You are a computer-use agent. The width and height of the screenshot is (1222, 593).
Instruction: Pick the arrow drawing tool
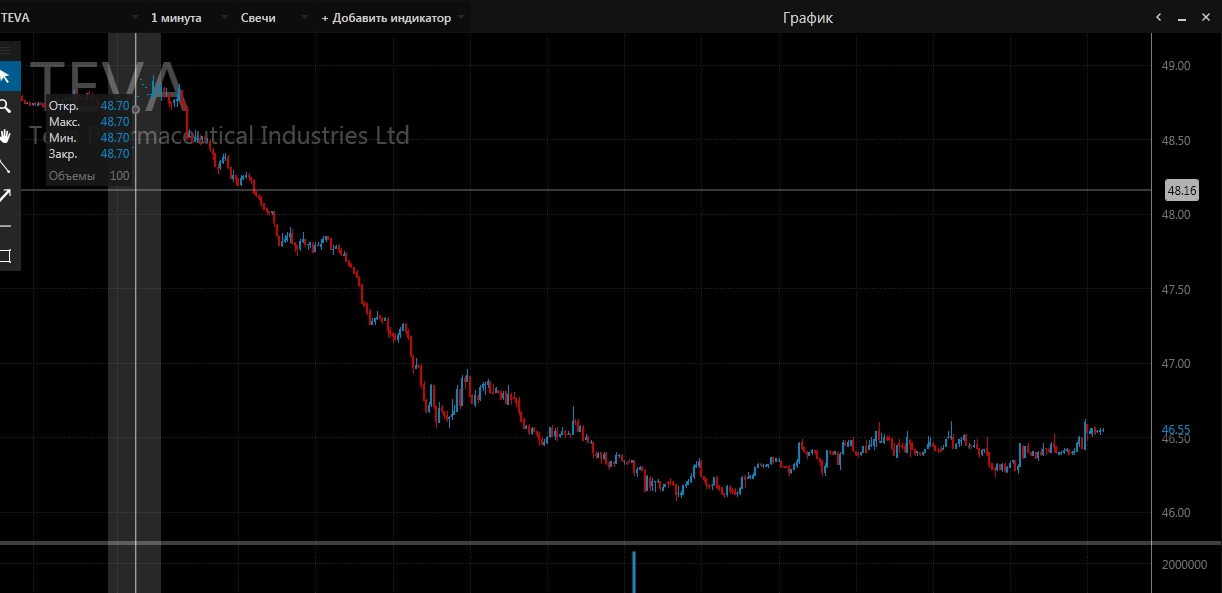6,196
